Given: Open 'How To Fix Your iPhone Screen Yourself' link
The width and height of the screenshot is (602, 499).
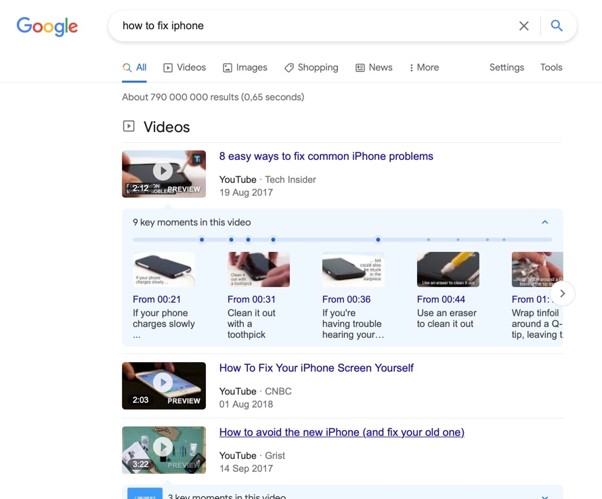Looking at the screenshot, I should pos(316,368).
